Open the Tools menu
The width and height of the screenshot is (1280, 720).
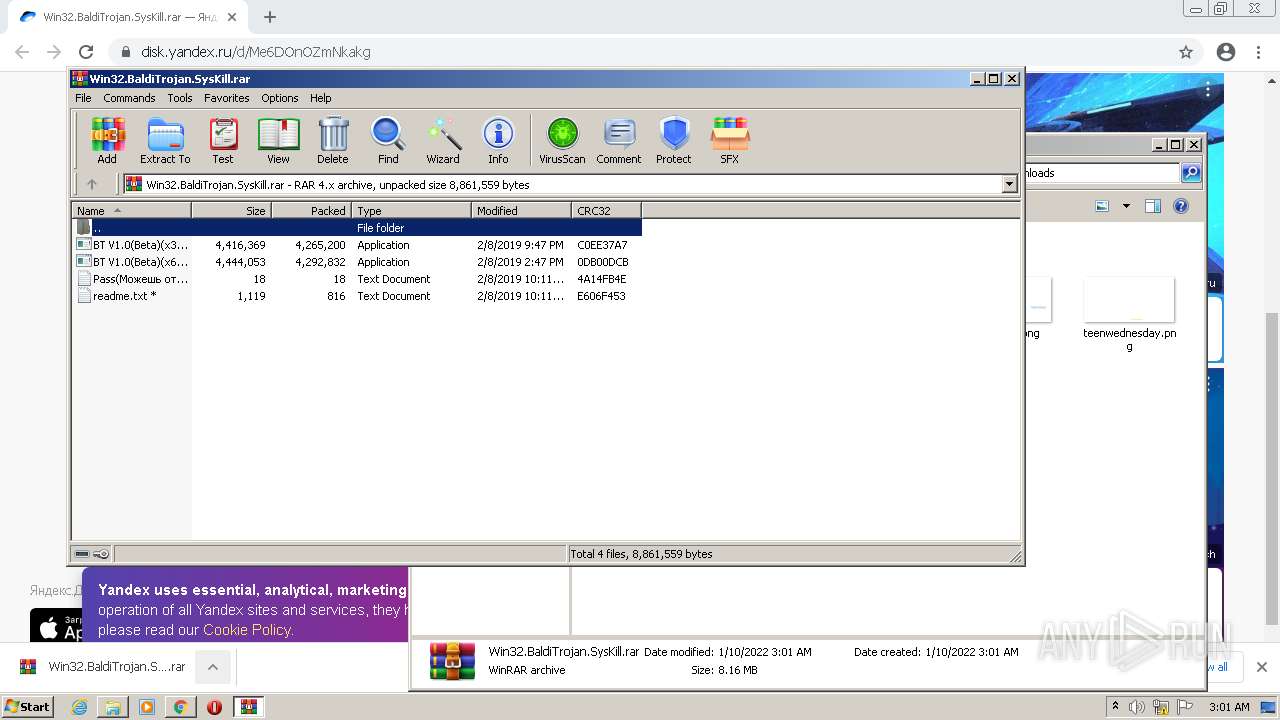(180, 98)
